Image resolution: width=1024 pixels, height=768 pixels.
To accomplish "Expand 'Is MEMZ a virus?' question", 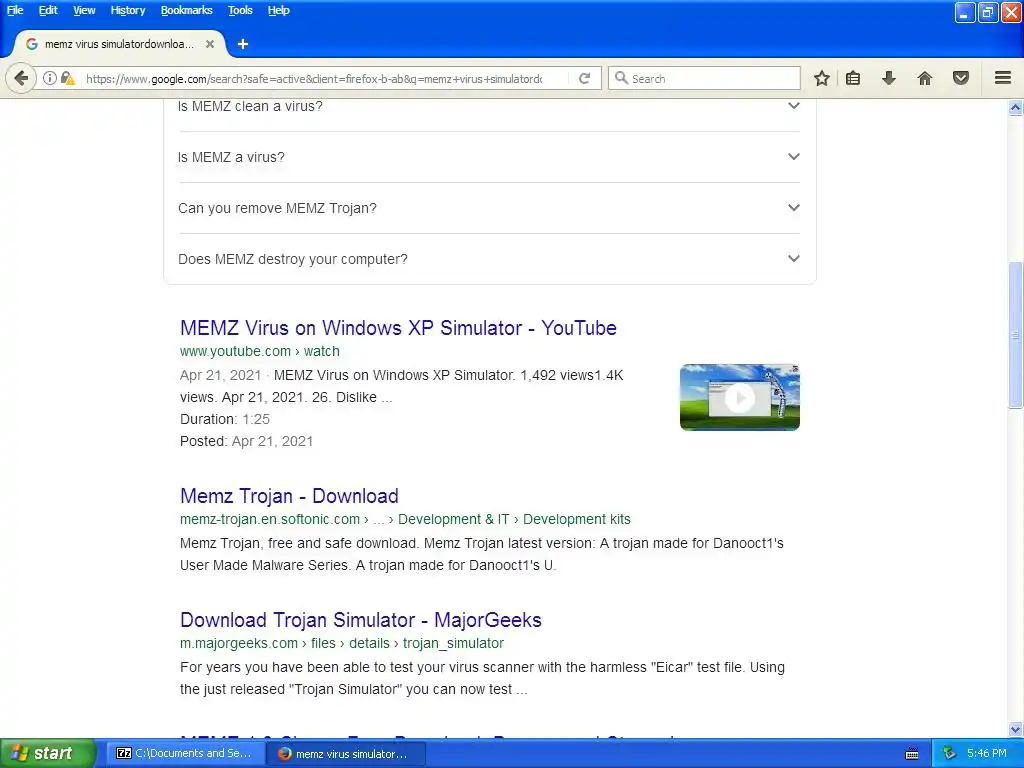I will point(488,157).
